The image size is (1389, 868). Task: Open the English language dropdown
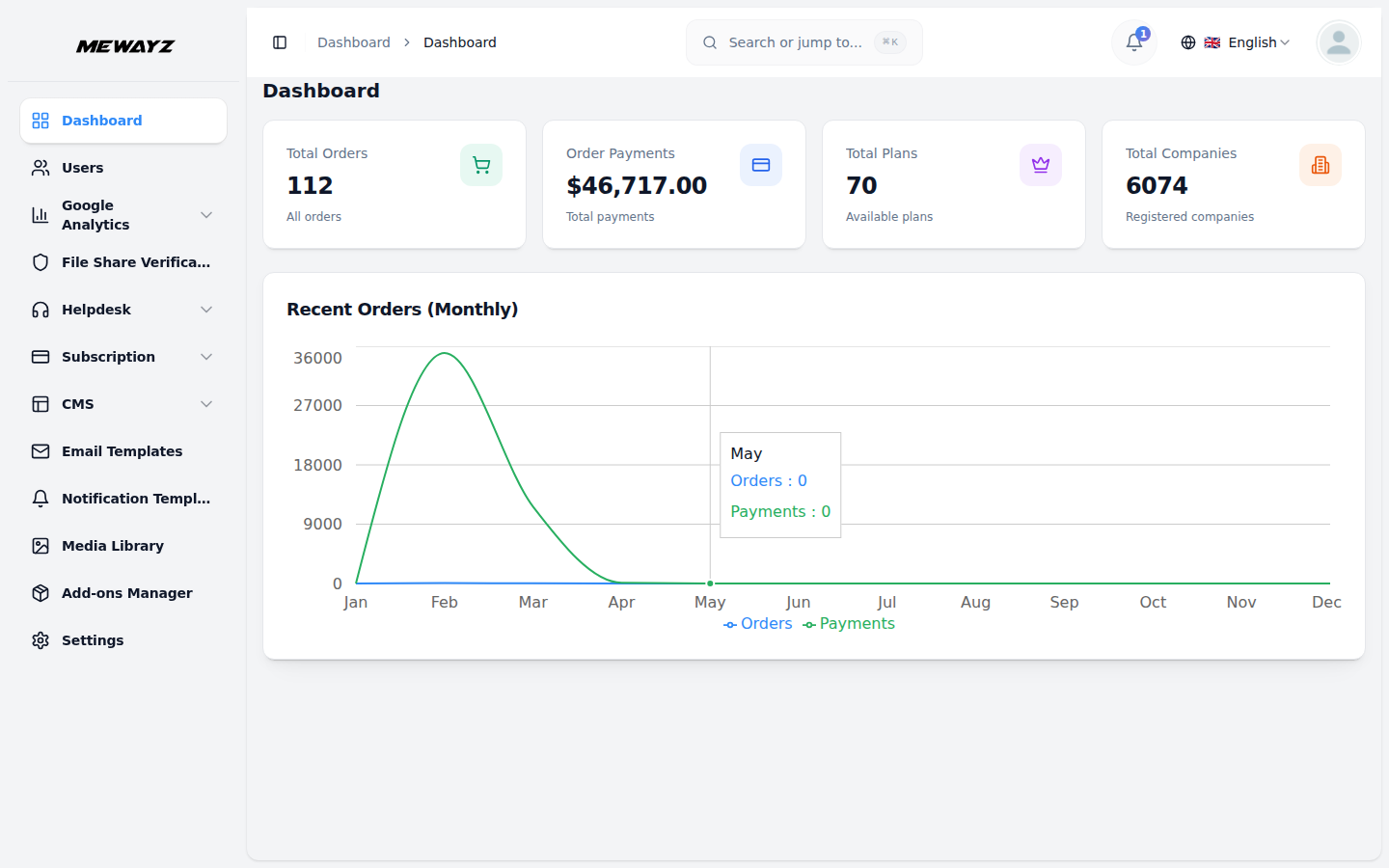pyautogui.click(x=1249, y=42)
